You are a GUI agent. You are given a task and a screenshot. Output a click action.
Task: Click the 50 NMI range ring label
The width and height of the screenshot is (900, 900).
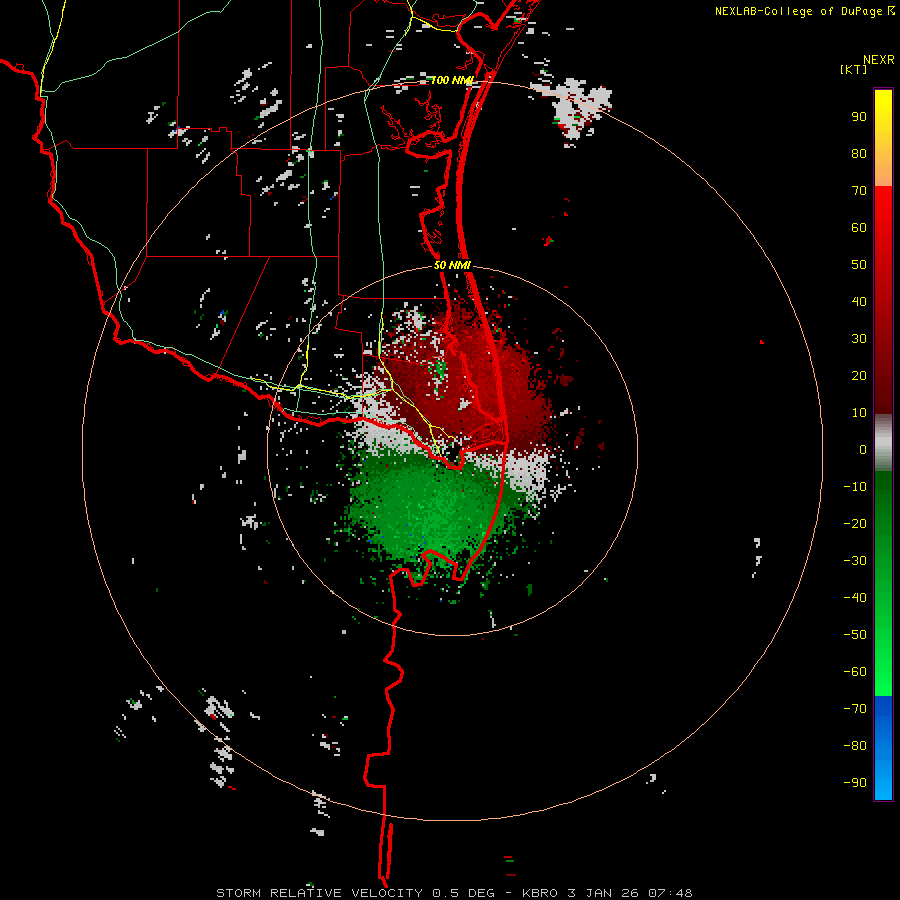452,265
